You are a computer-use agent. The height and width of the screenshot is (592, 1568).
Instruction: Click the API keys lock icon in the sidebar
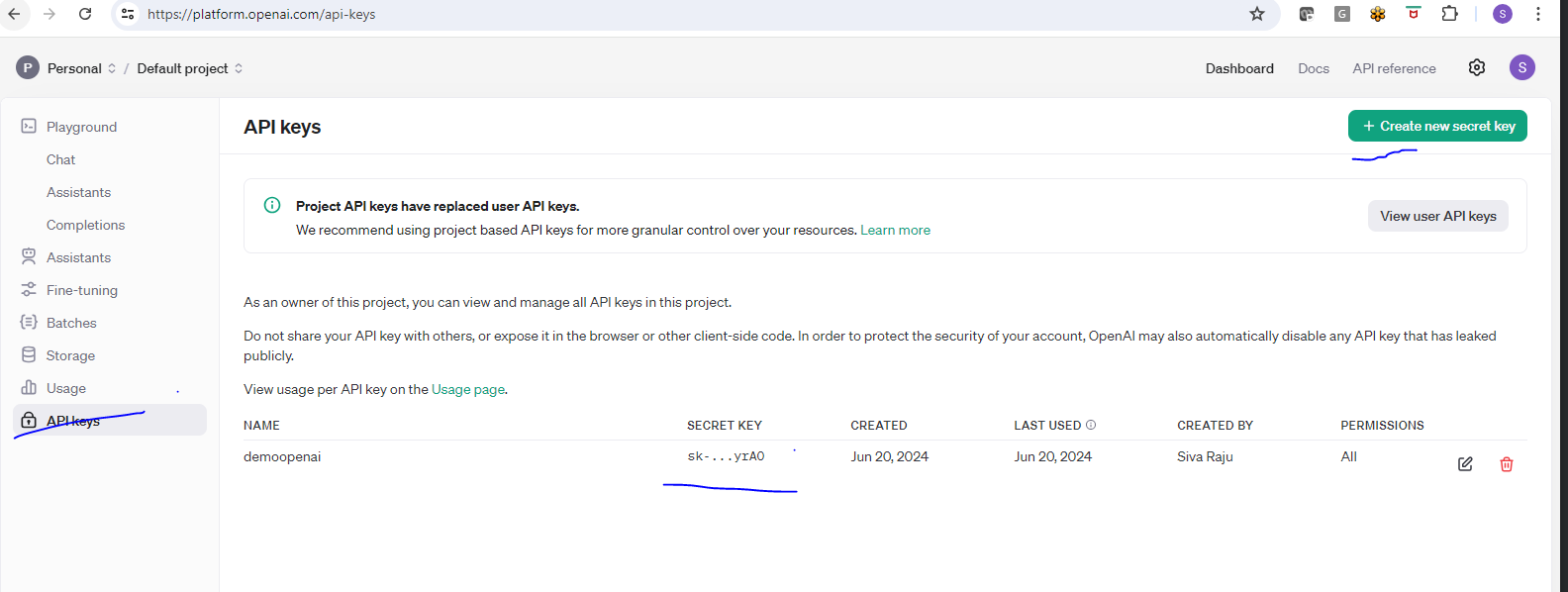coord(29,420)
